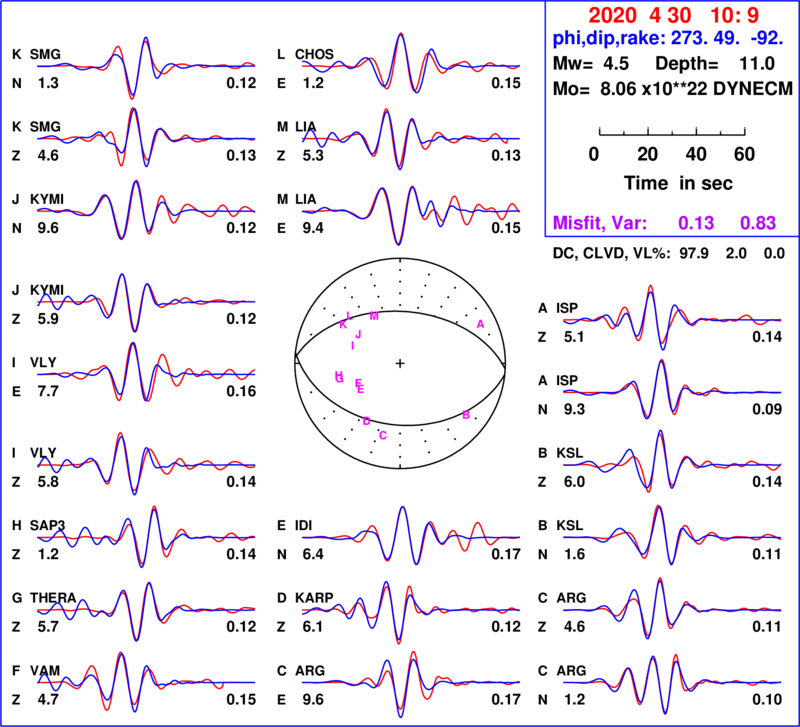Click the ARG Z misfit value 0.11
Image resolution: width=800 pixels, height=727 pixels.
coord(767,626)
